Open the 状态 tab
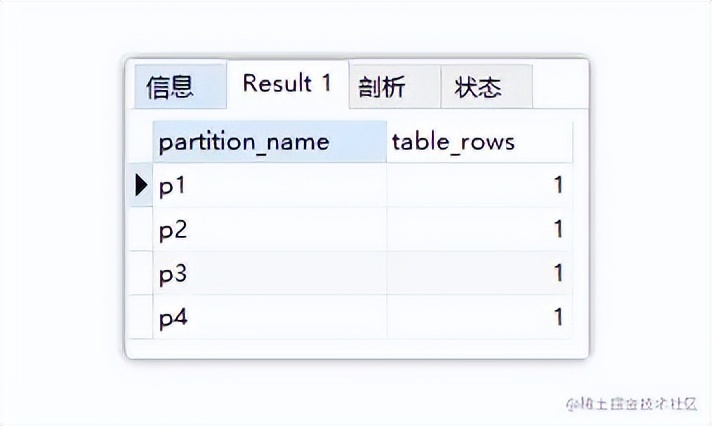The image size is (712, 426). 487,86
